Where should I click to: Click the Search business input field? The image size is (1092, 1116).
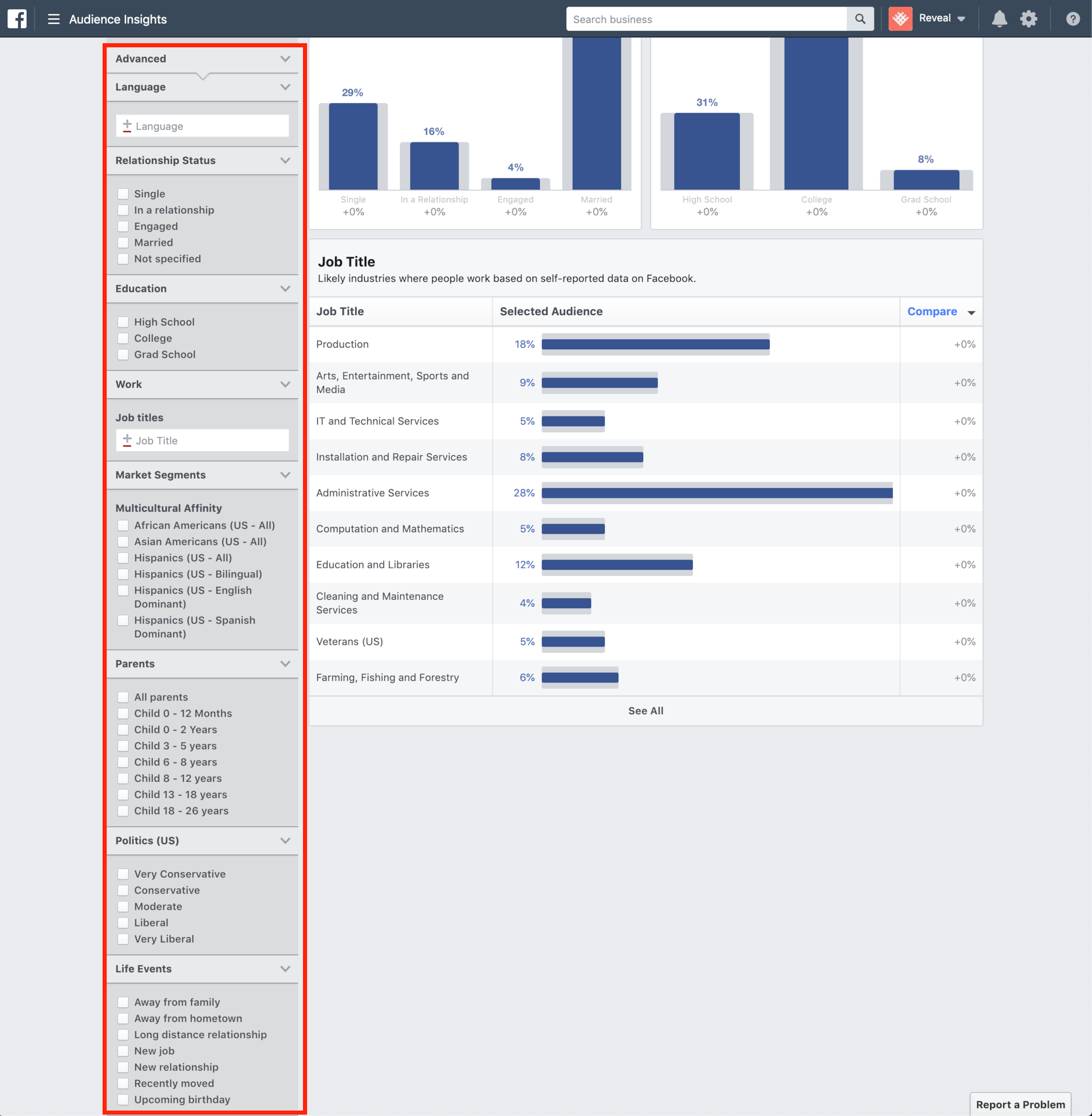click(x=706, y=19)
